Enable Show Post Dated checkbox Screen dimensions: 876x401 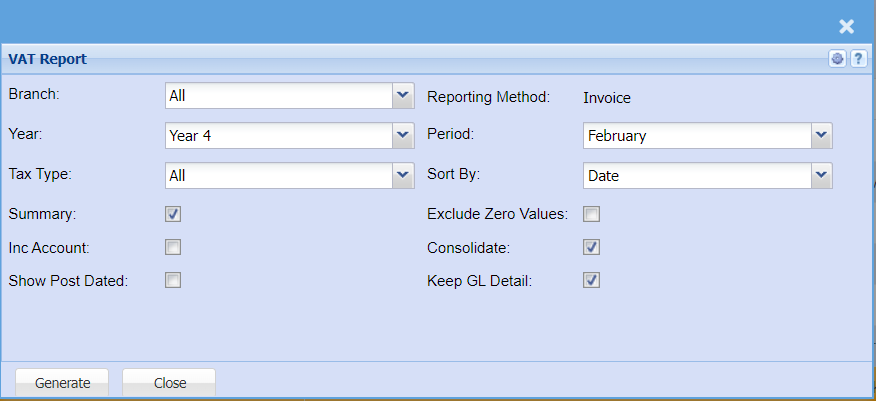(173, 280)
